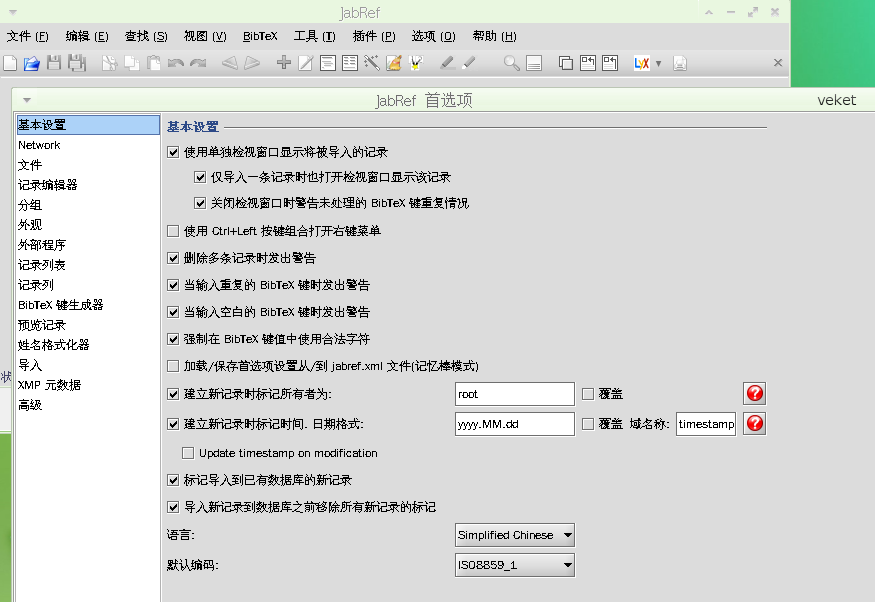Click the Unmark entries pen icon
The width and height of the screenshot is (875, 602).
click(469, 63)
